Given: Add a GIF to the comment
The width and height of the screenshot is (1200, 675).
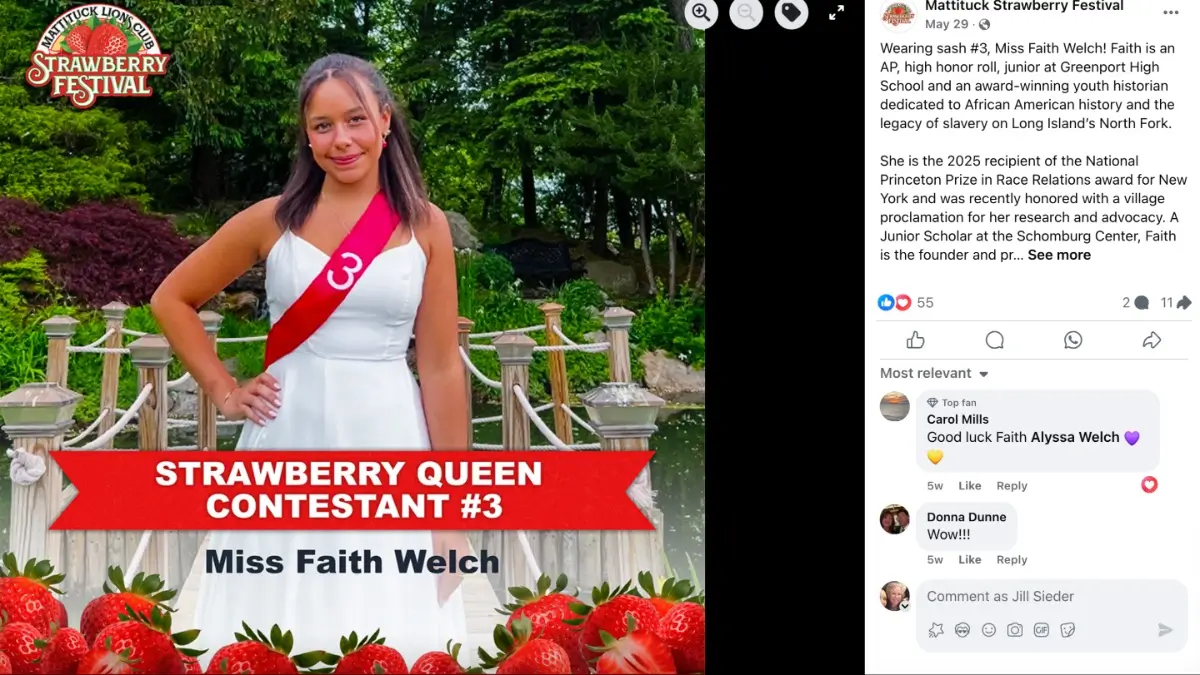Looking at the screenshot, I should coord(1041,630).
